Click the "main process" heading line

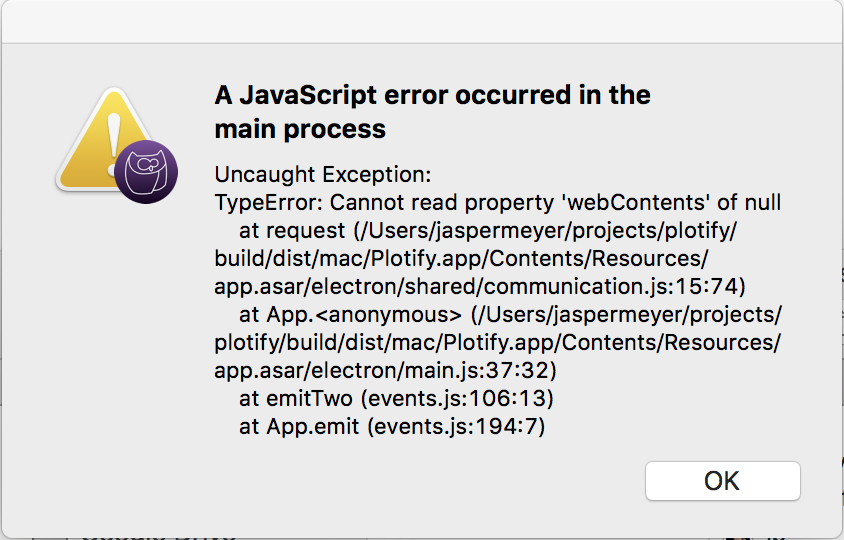click(300, 129)
